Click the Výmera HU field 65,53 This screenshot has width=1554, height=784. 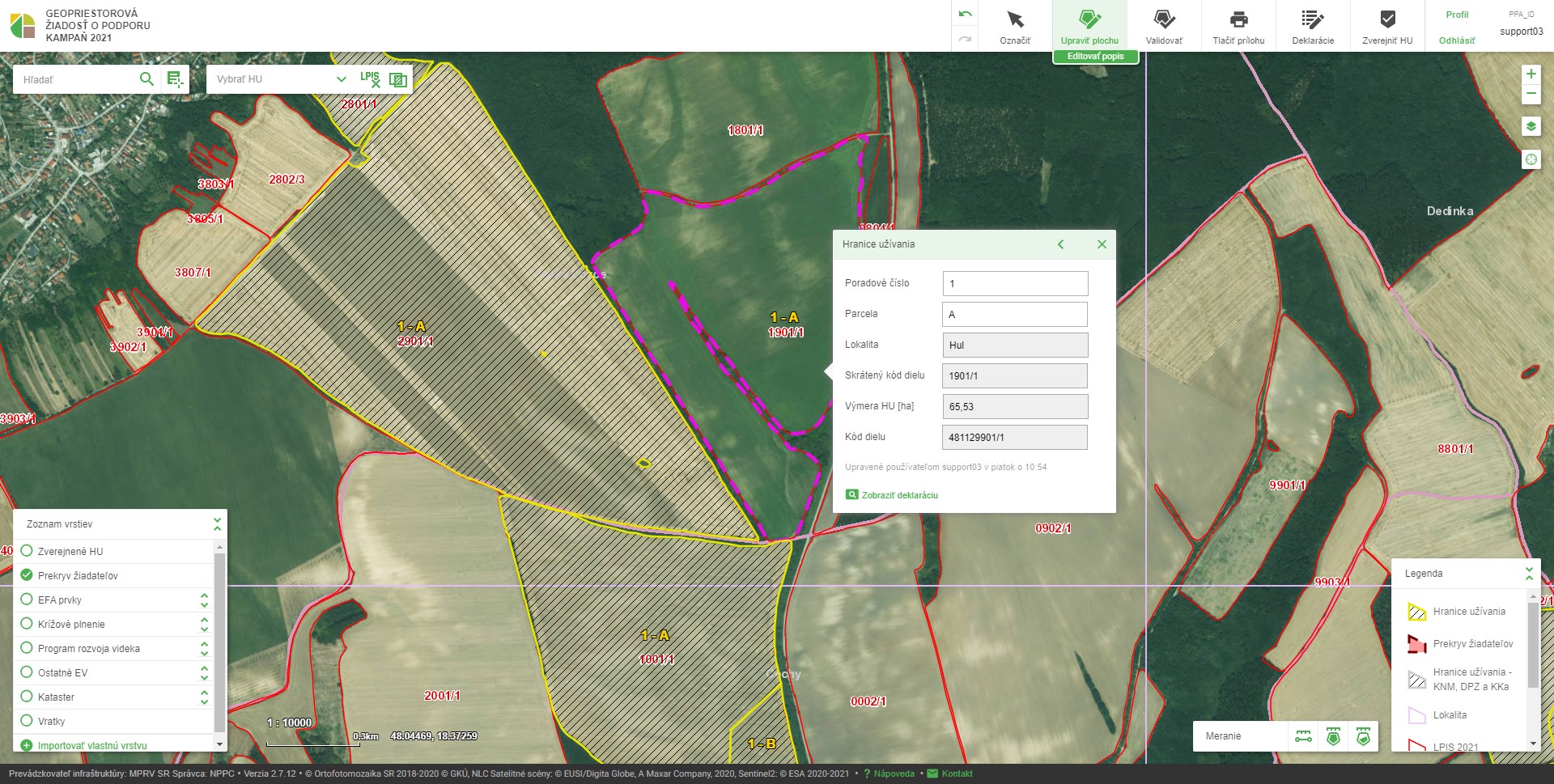[1015, 406]
